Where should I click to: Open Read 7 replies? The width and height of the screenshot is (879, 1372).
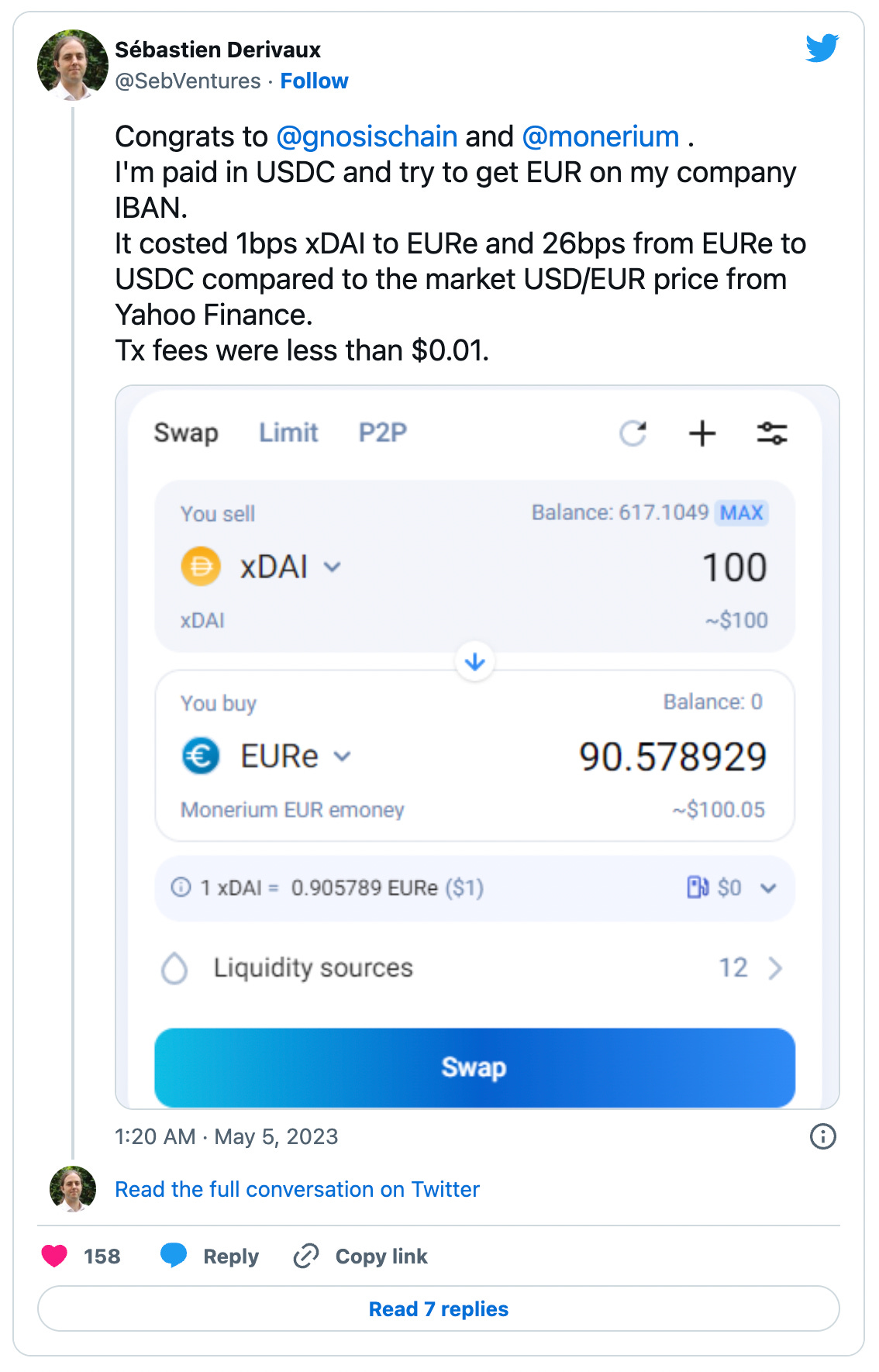pos(439,1308)
